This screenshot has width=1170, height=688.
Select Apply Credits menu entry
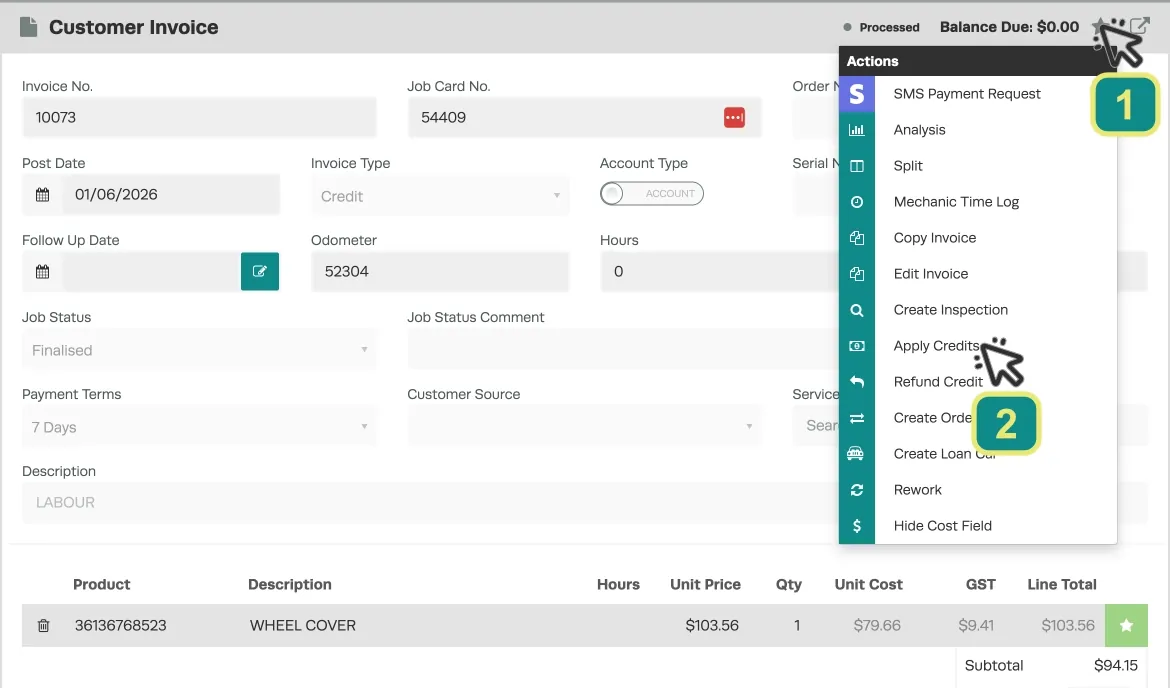coord(936,346)
